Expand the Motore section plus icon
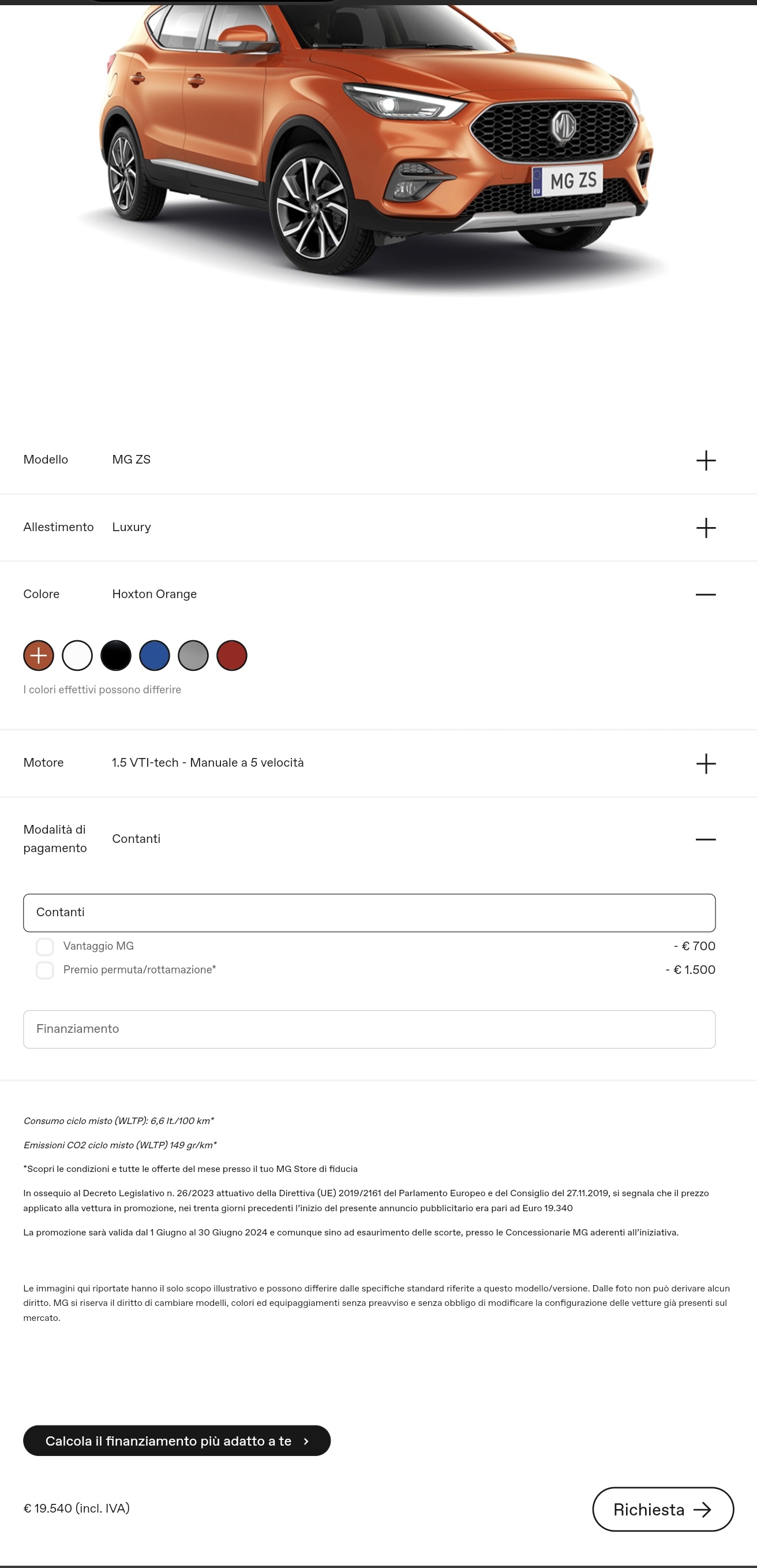The image size is (757, 1568). tap(705, 763)
